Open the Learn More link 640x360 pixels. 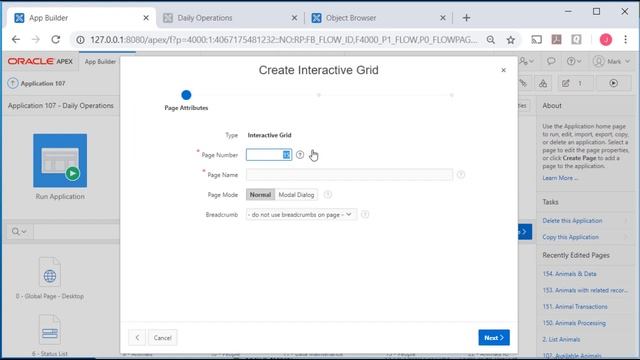560,178
